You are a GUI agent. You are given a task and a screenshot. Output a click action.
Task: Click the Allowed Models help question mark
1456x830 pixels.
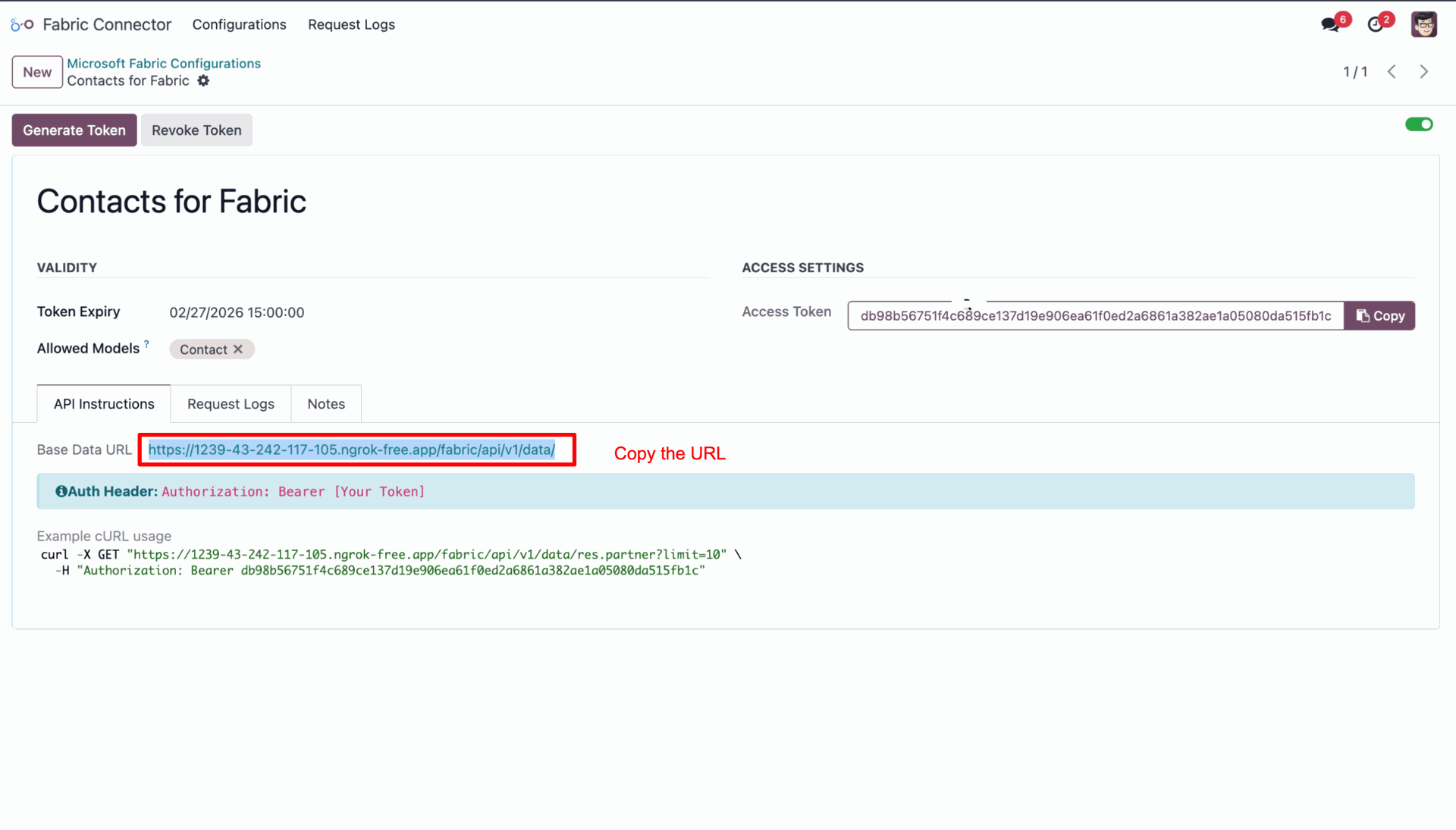coord(146,344)
